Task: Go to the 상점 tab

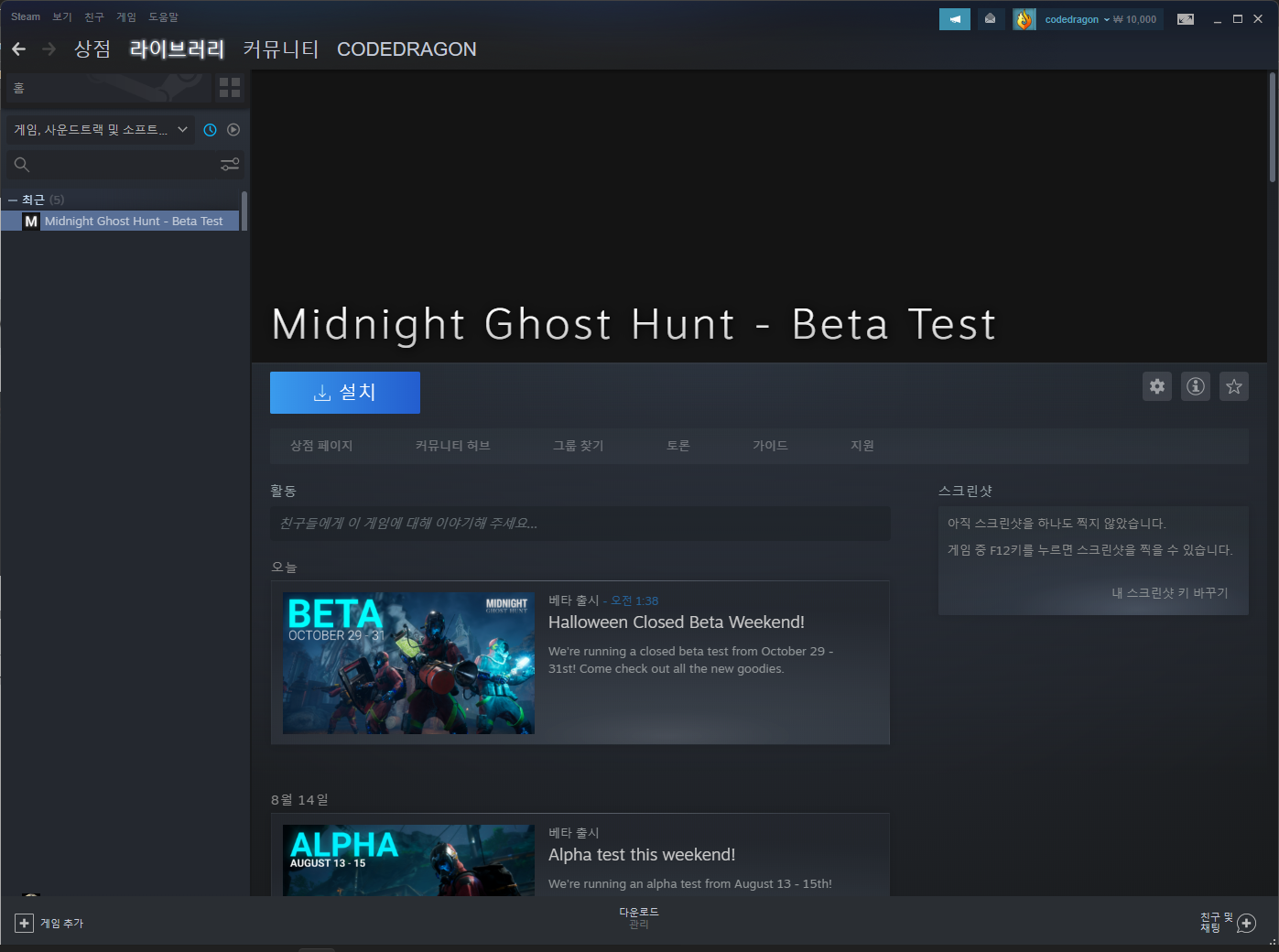Action: point(92,49)
